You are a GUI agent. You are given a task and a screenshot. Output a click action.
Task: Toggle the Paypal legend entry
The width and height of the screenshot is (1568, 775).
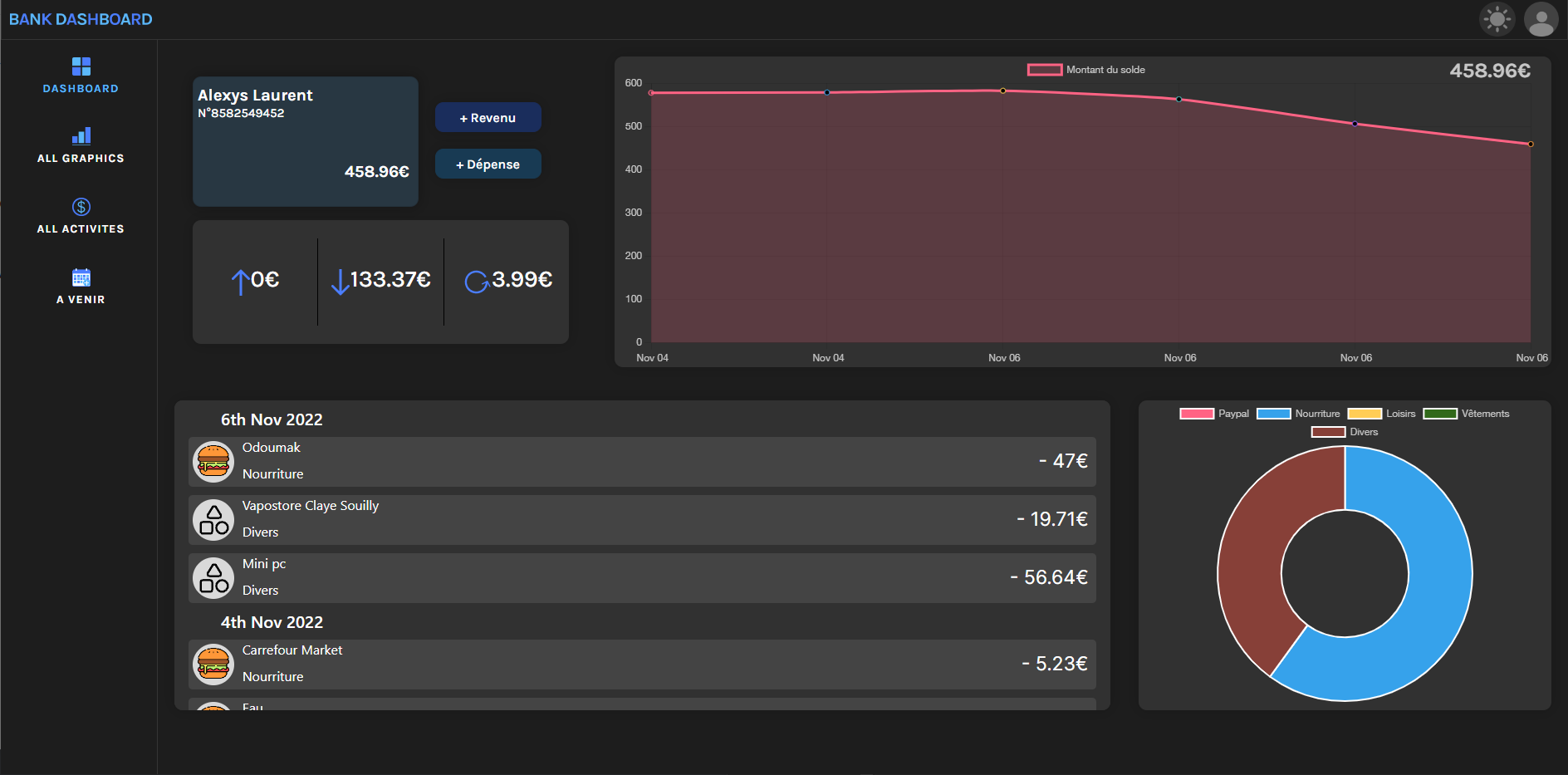[x=1214, y=413]
